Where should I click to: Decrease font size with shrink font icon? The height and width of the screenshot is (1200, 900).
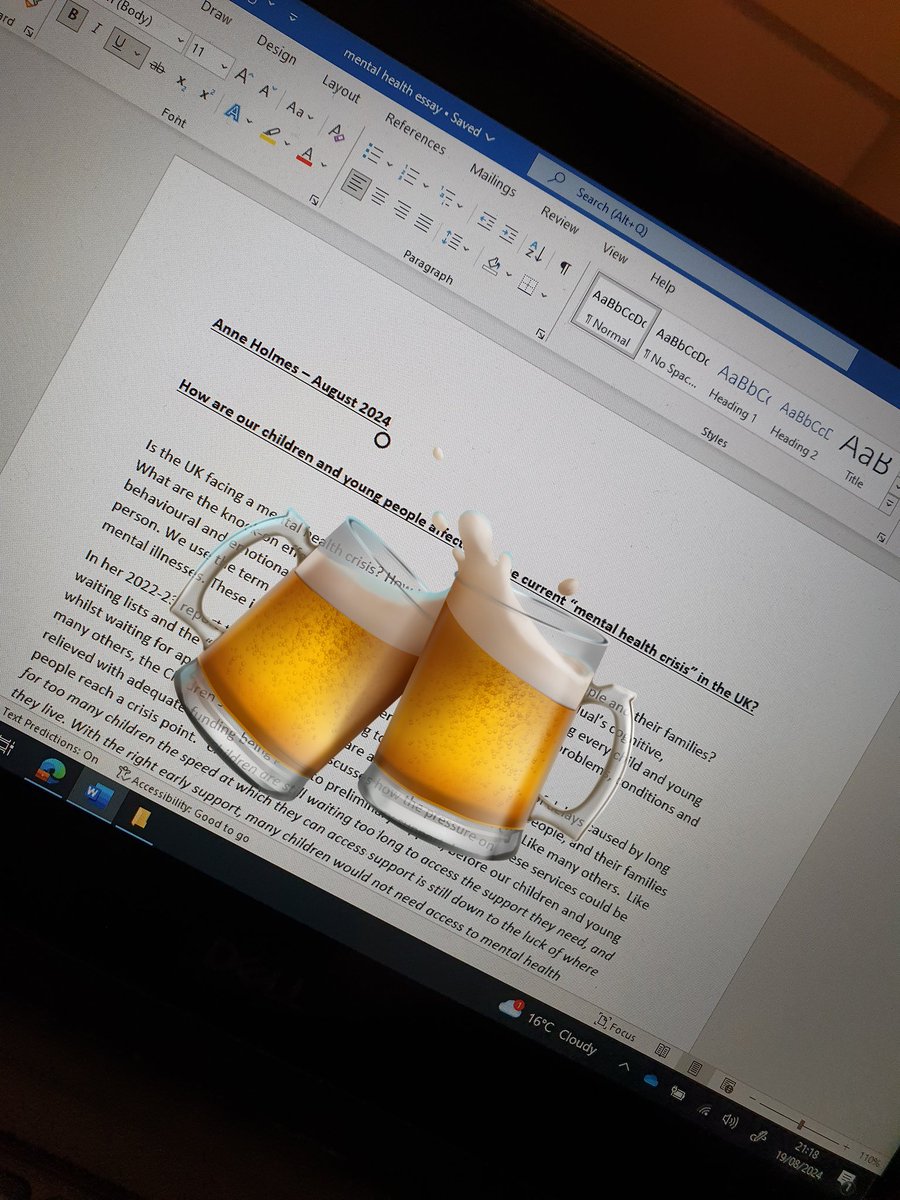267,90
